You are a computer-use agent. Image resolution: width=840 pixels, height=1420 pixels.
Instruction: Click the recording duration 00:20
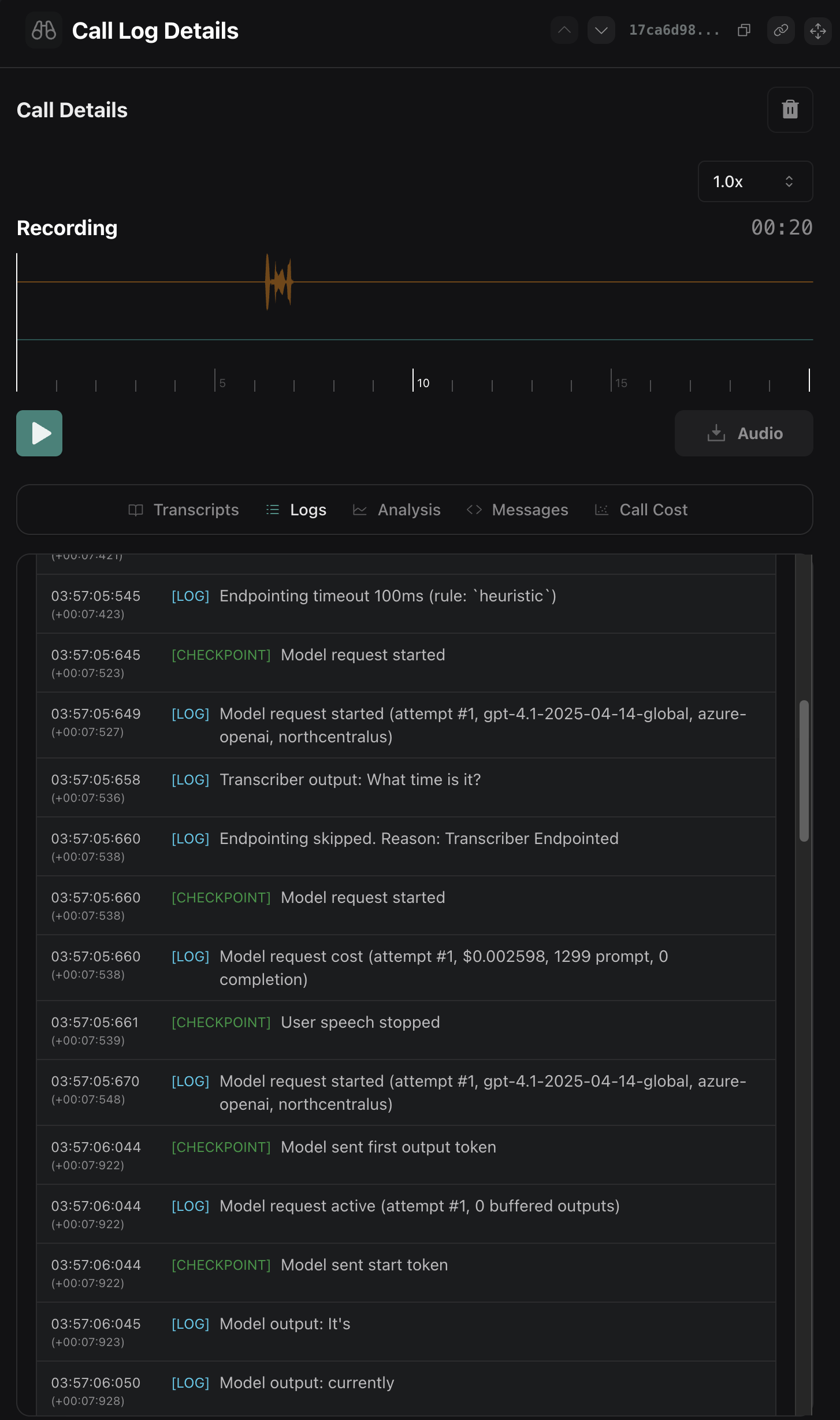(x=782, y=228)
